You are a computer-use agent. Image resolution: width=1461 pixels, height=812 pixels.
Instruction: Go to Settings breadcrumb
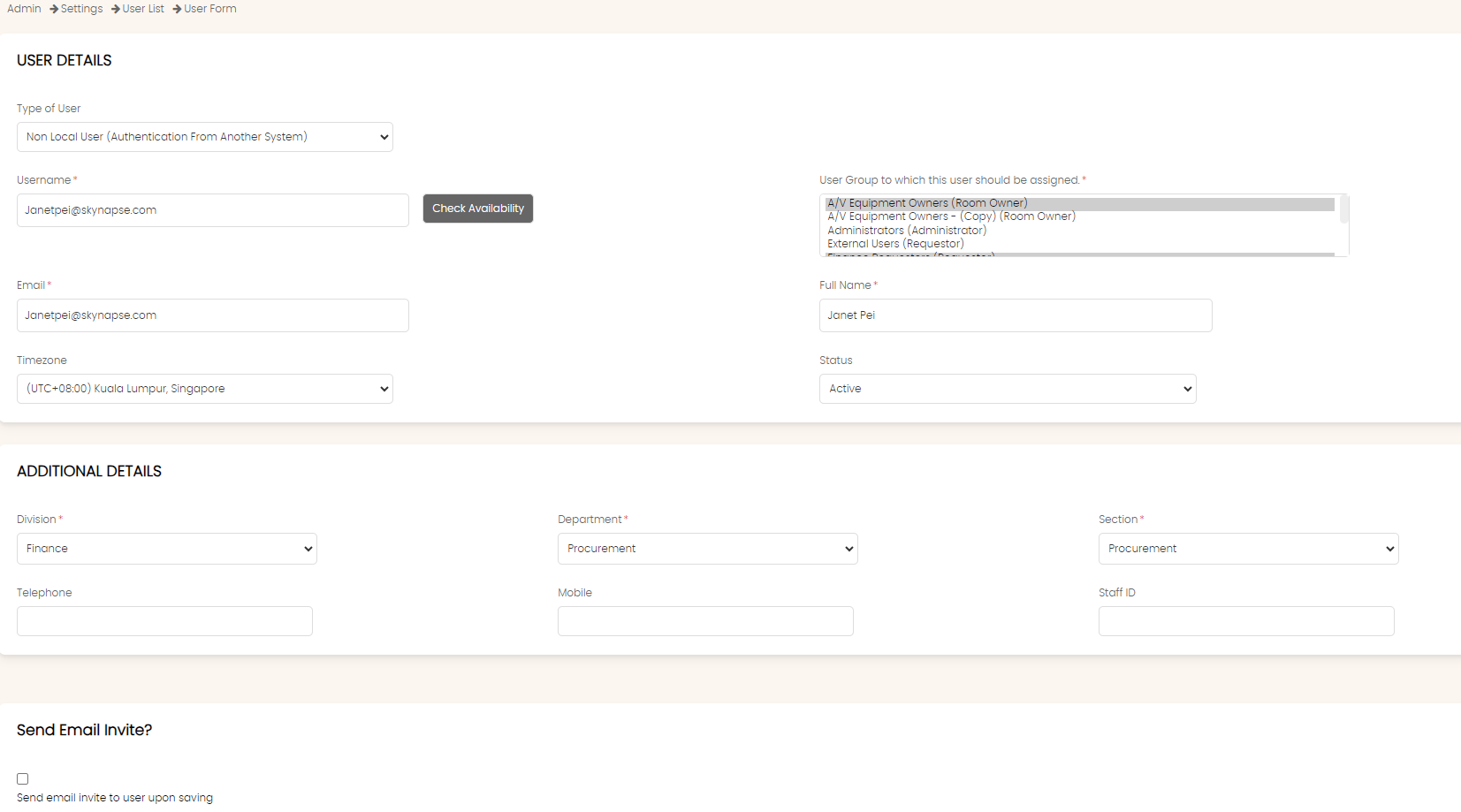tap(81, 9)
